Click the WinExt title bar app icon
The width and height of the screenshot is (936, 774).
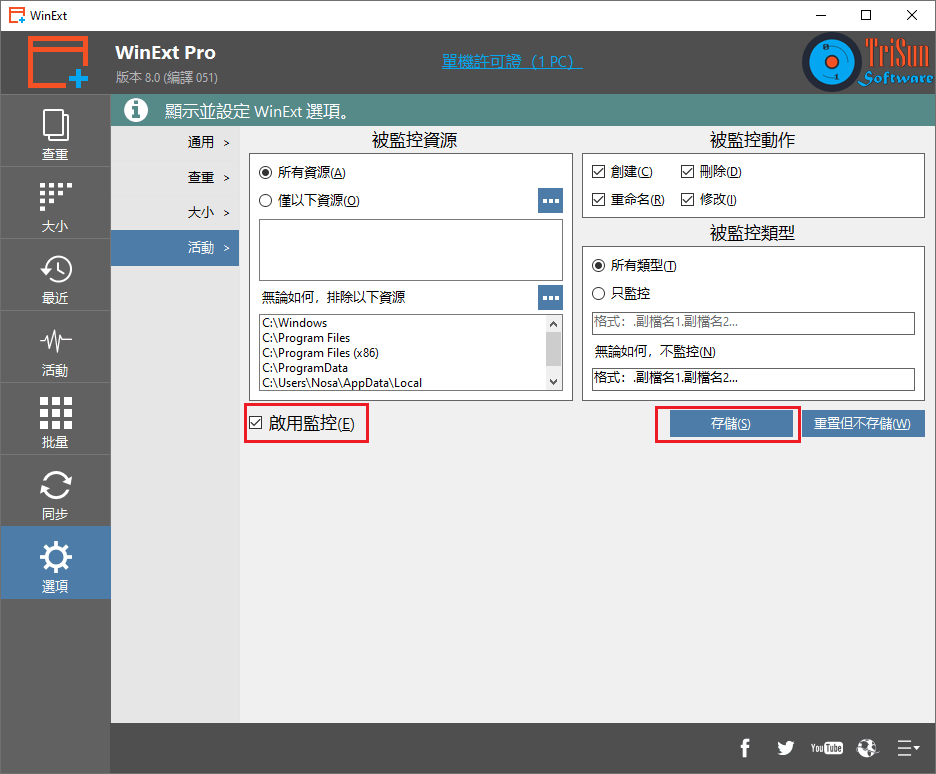coord(17,15)
